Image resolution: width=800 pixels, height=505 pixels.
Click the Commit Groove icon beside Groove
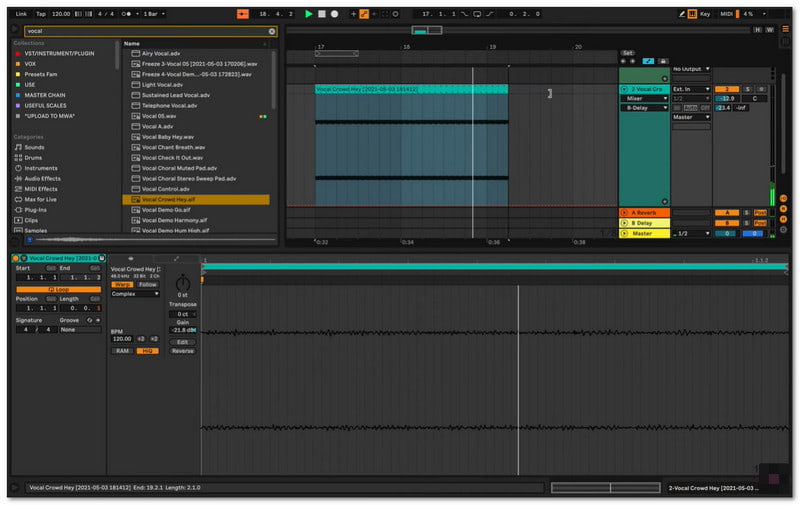click(x=98, y=320)
